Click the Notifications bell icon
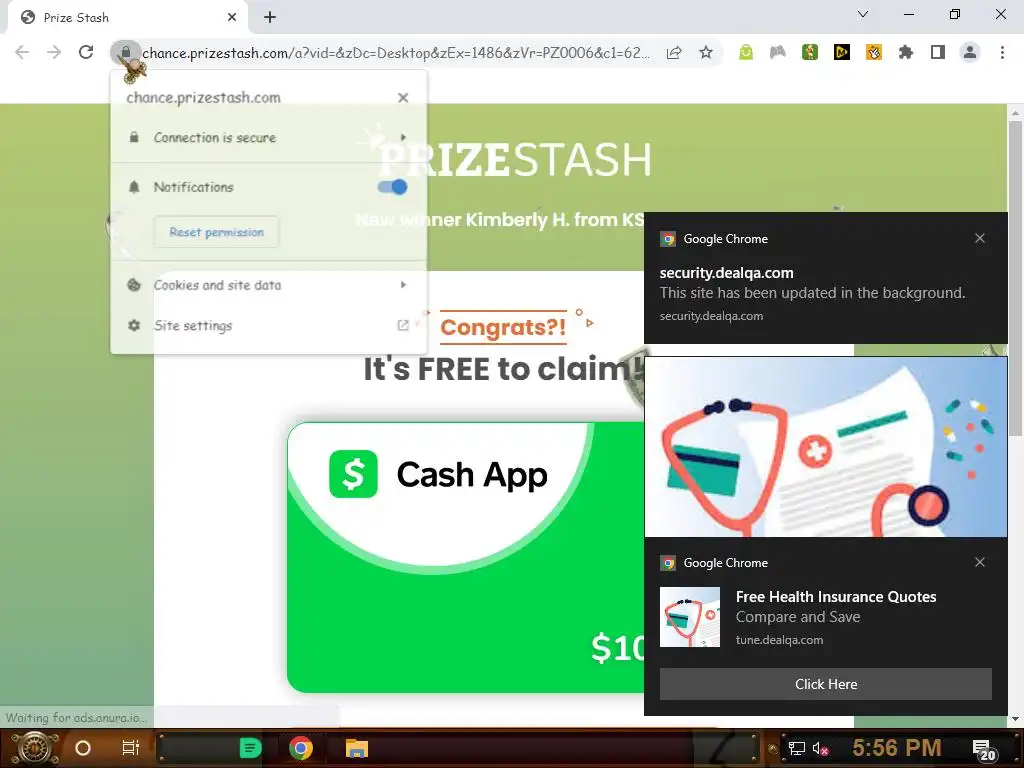 (134, 187)
